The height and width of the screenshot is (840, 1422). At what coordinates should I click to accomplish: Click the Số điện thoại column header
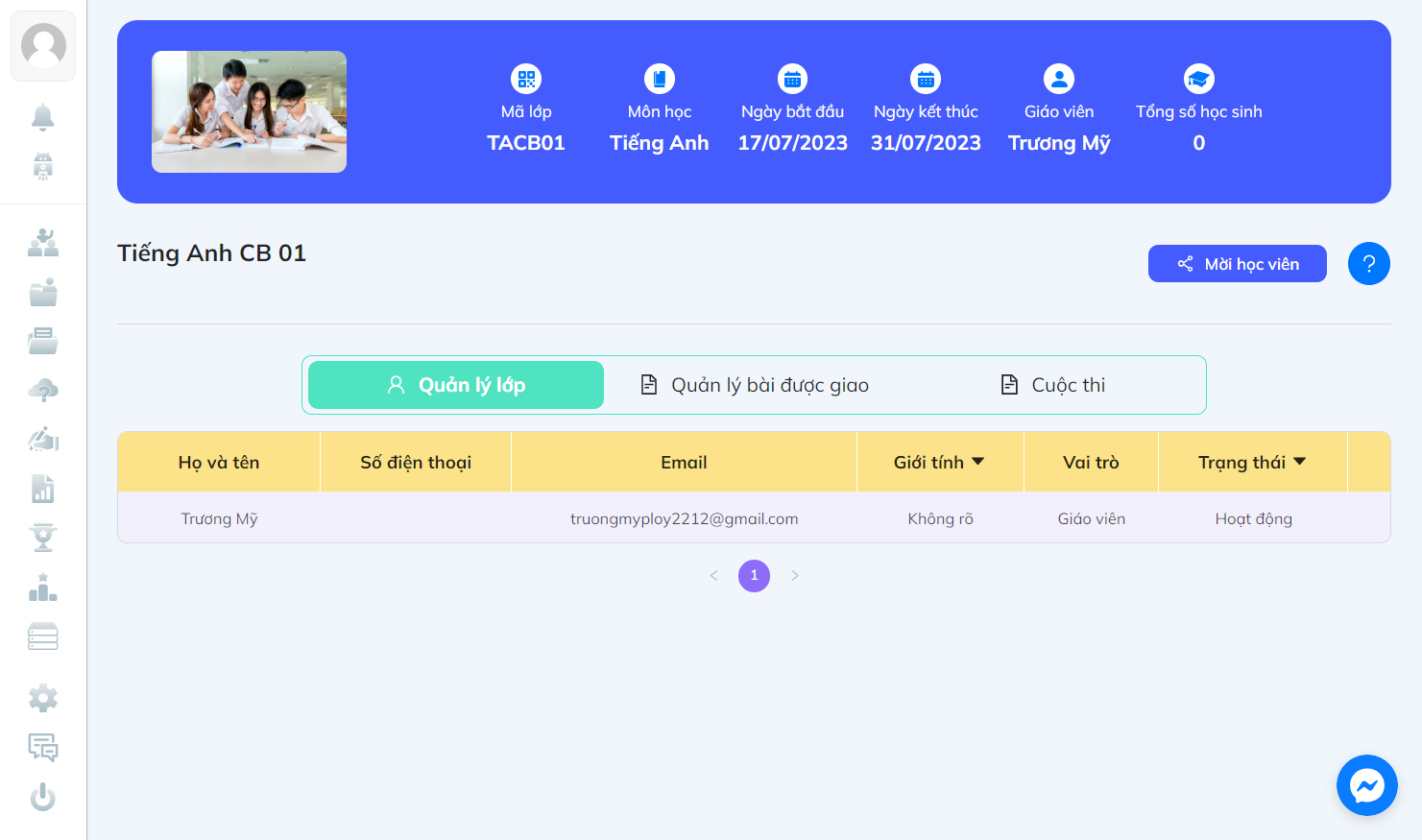[x=416, y=463]
